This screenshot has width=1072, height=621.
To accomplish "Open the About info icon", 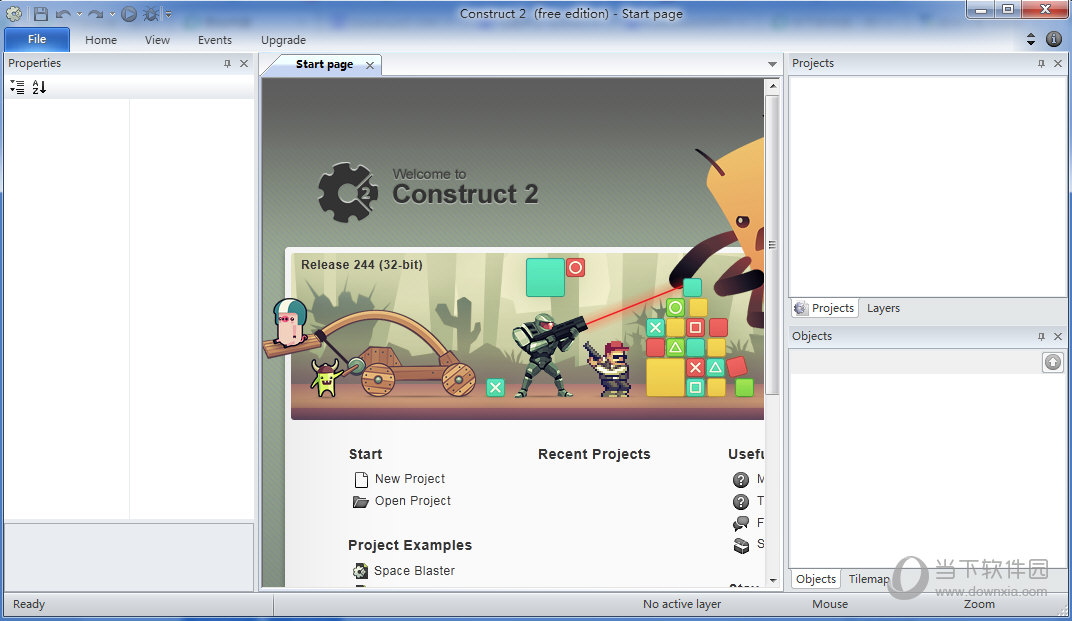I will click(x=1054, y=40).
